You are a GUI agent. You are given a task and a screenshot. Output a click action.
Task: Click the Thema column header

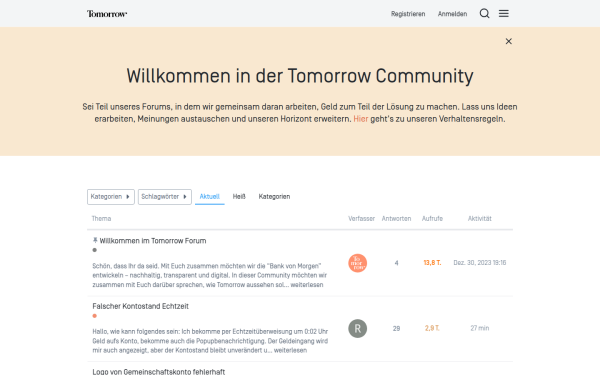[x=101, y=218]
